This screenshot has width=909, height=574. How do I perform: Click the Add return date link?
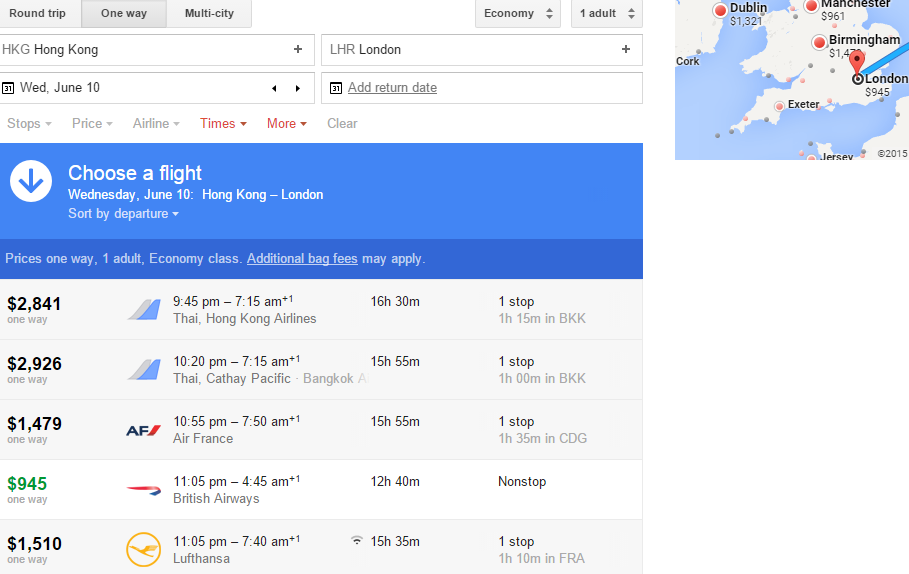392,88
